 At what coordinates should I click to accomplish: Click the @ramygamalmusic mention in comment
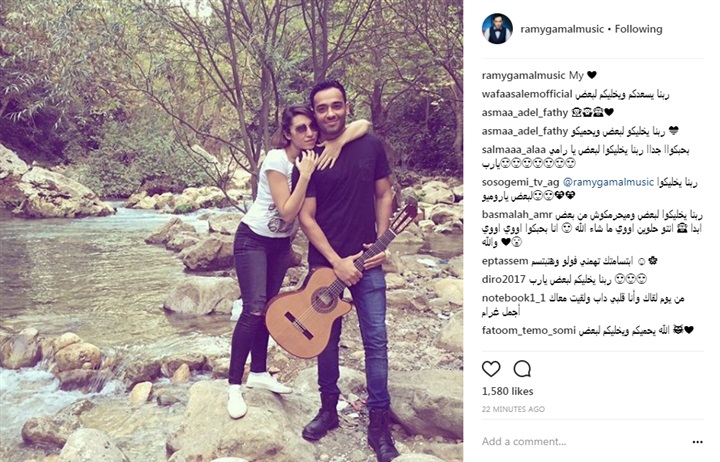pyautogui.click(x=608, y=182)
